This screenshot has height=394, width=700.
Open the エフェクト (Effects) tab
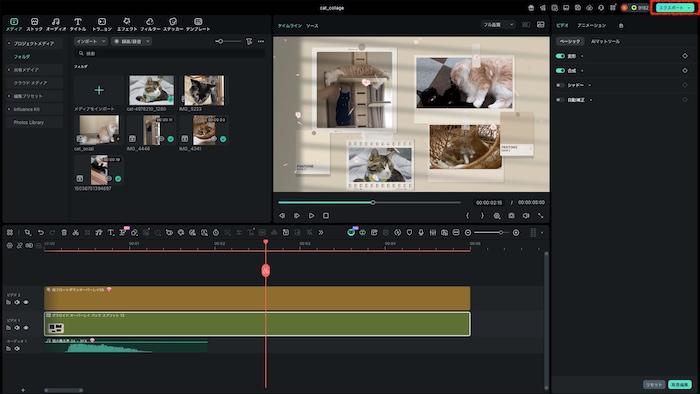(127, 24)
